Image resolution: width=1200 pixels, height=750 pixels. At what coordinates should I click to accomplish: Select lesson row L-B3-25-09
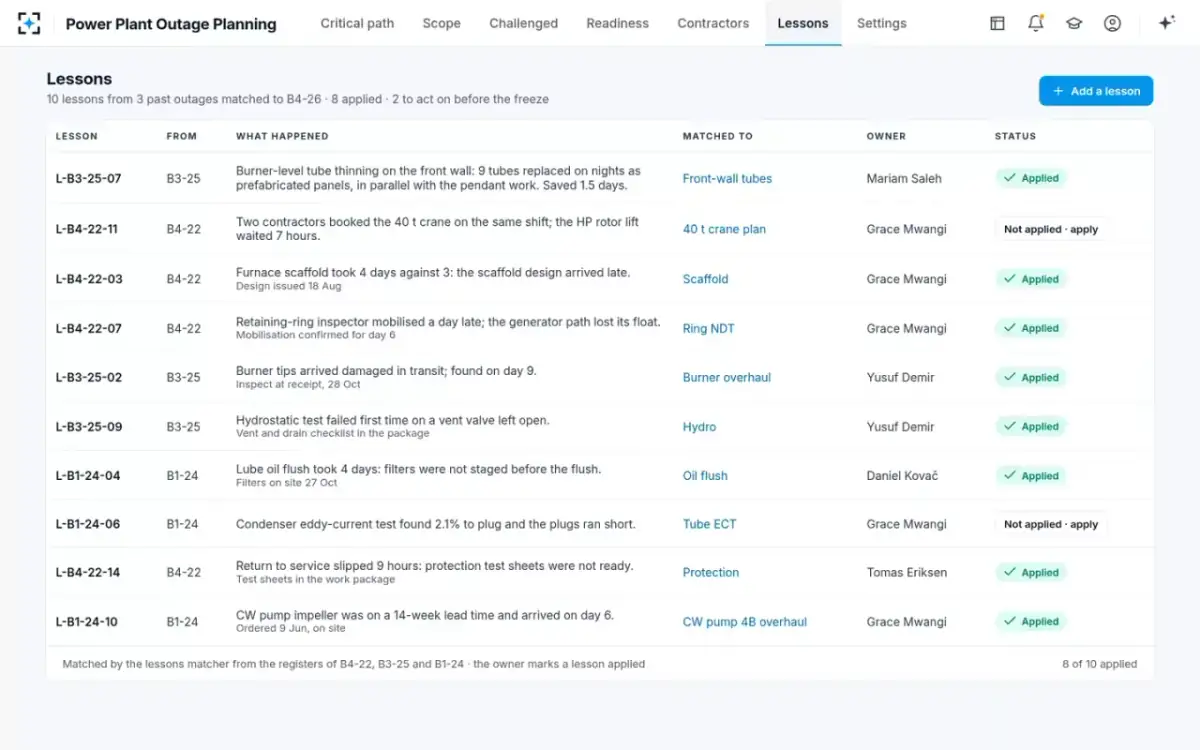(600, 427)
